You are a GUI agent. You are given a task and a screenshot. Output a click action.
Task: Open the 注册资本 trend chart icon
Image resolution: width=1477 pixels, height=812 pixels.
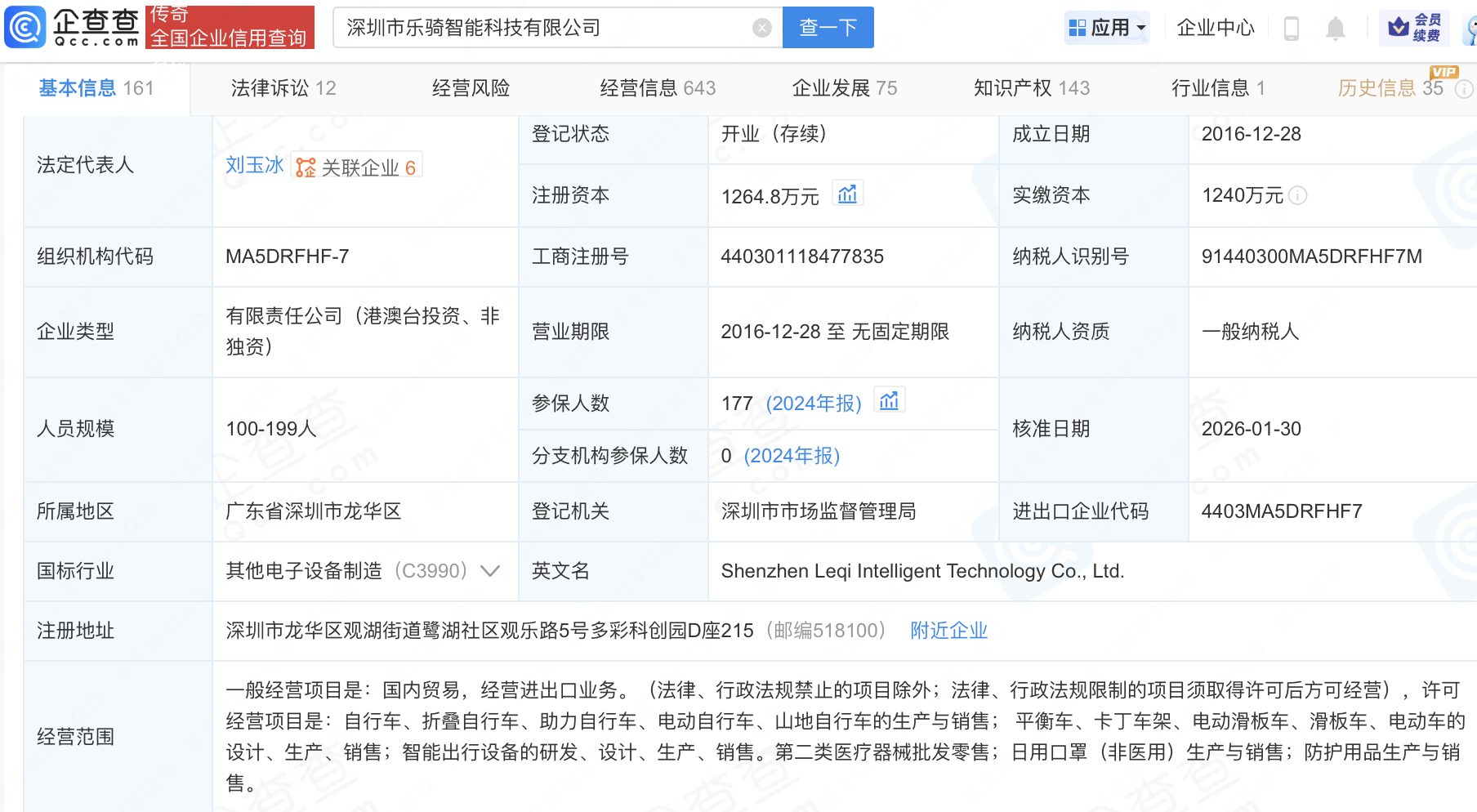click(848, 193)
